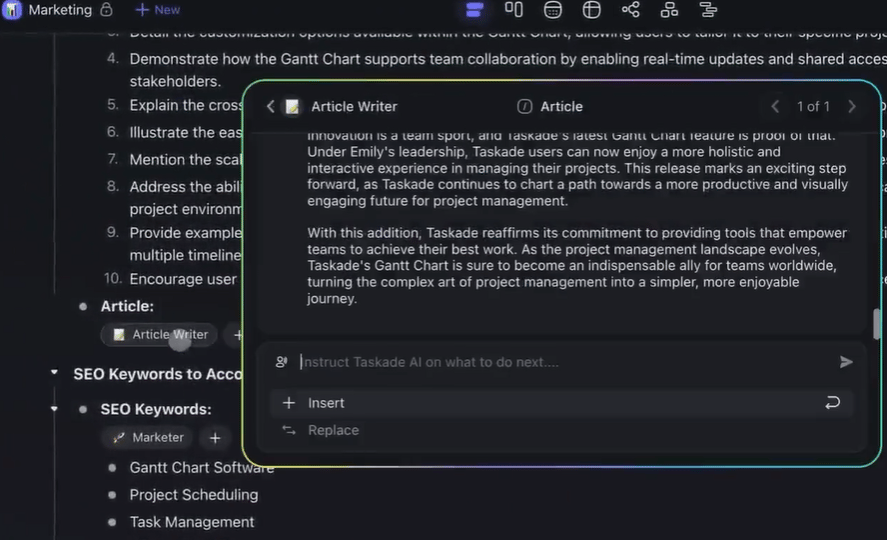
Task: Switch to Mind Map view icon
Action: (631, 10)
